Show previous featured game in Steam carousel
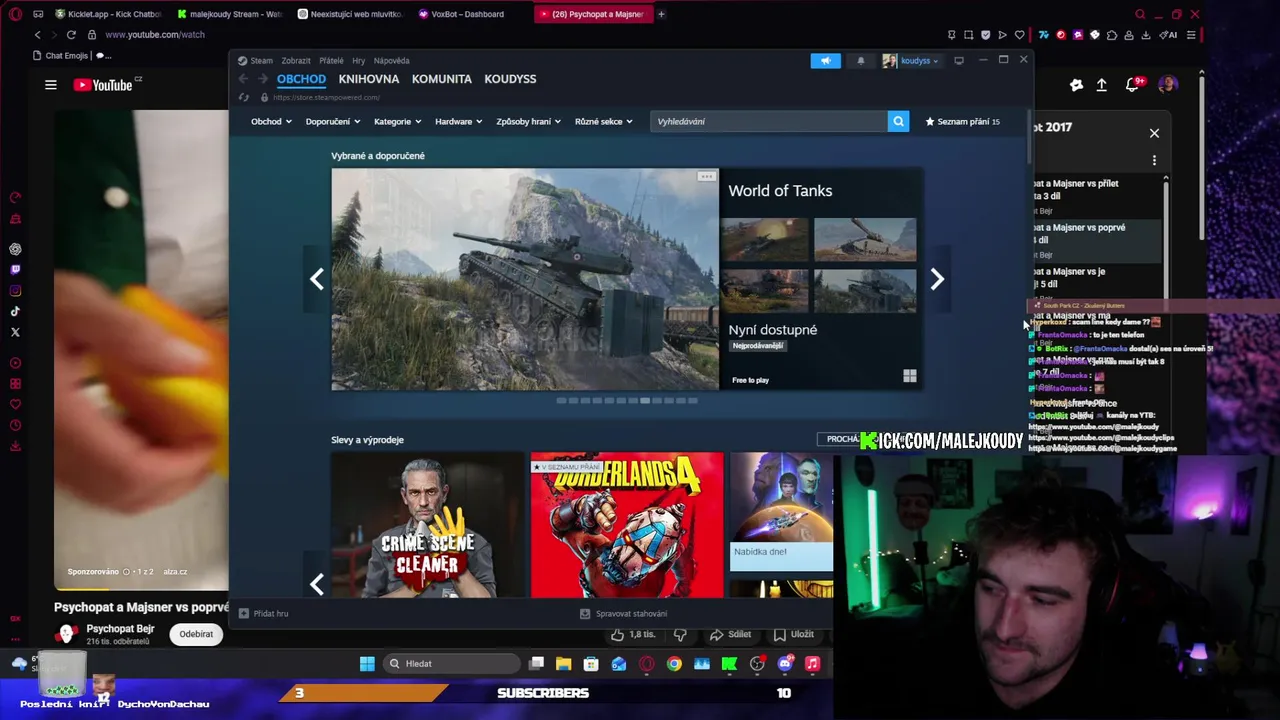This screenshot has width=1280, height=720. pyautogui.click(x=317, y=279)
